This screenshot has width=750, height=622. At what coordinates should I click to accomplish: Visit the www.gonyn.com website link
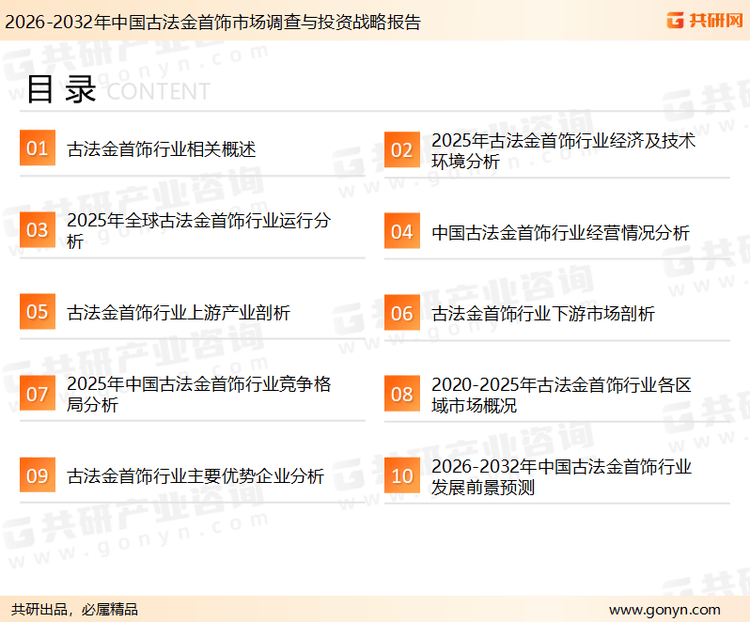tap(664, 609)
